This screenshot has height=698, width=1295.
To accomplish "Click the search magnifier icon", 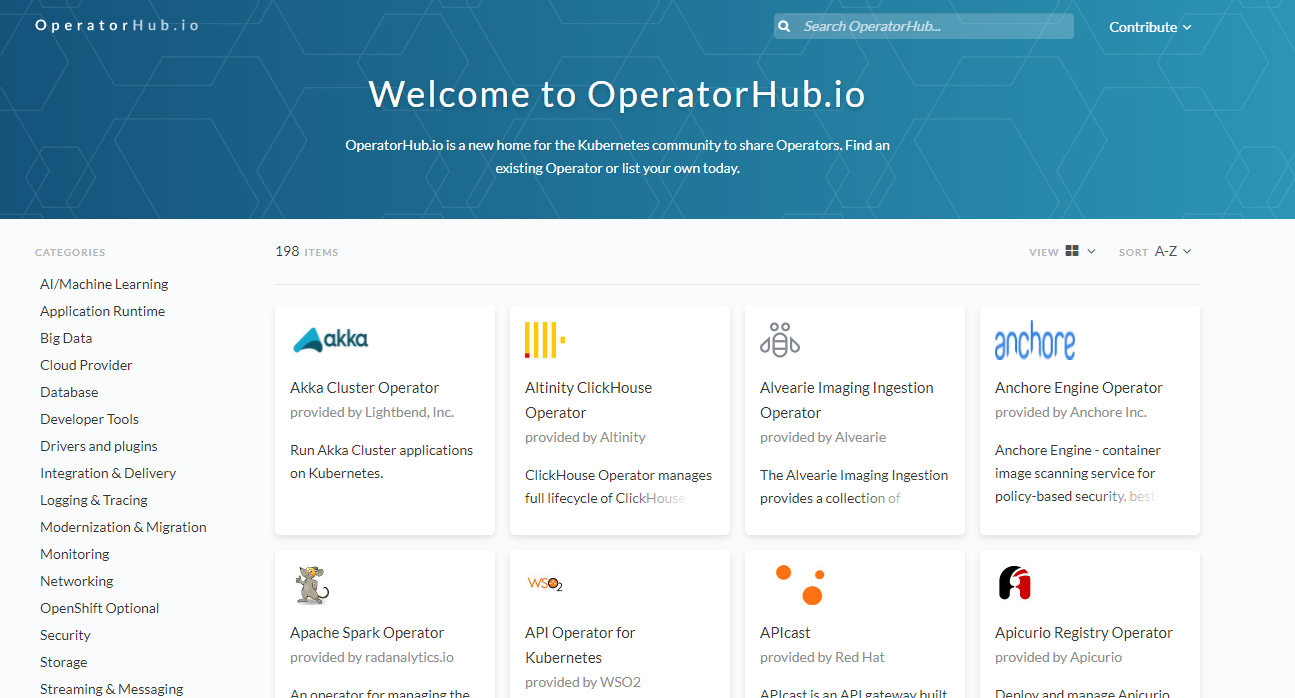I will pos(785,26).
